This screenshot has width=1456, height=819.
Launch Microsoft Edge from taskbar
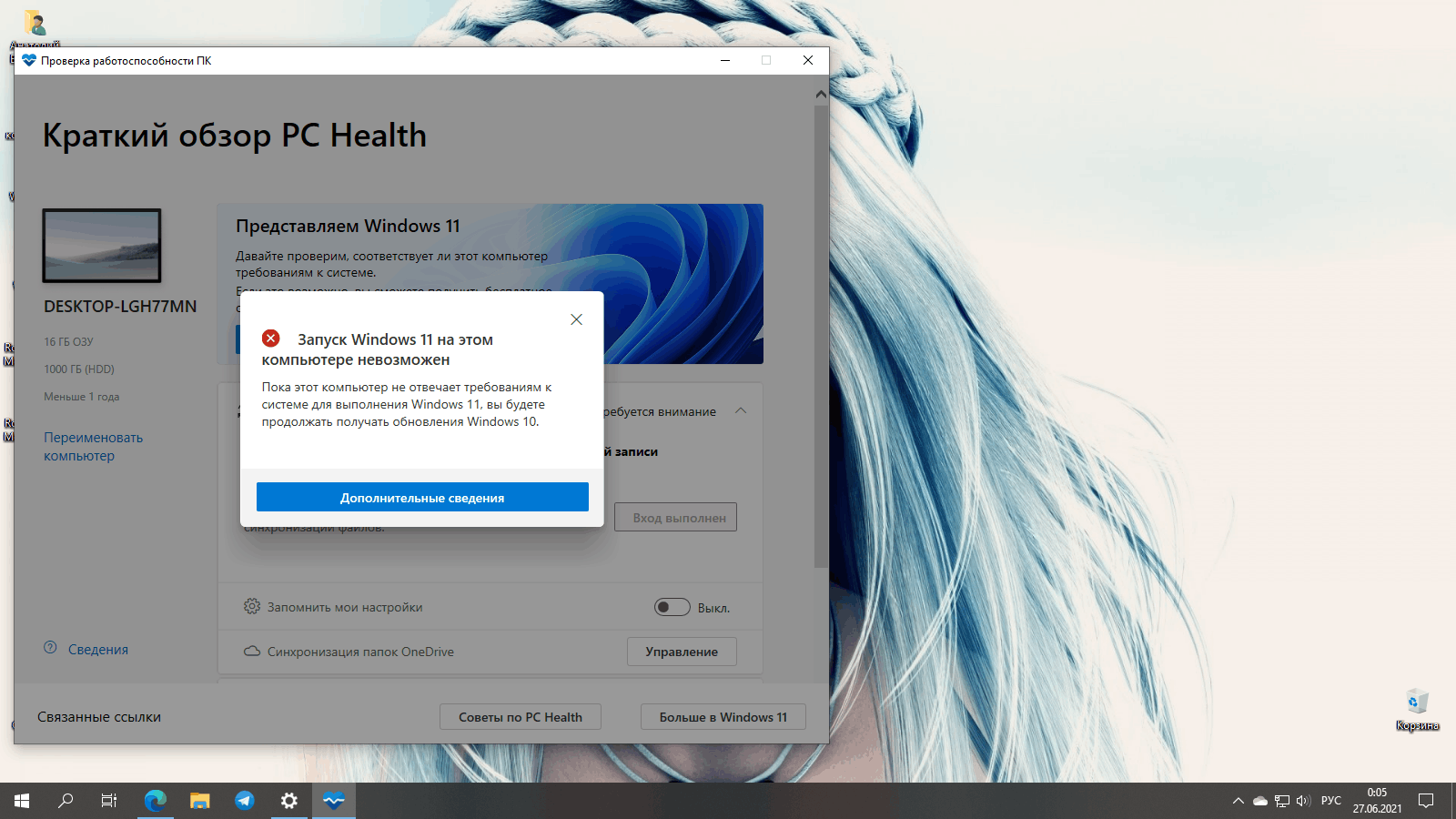[x=156, y=801]
